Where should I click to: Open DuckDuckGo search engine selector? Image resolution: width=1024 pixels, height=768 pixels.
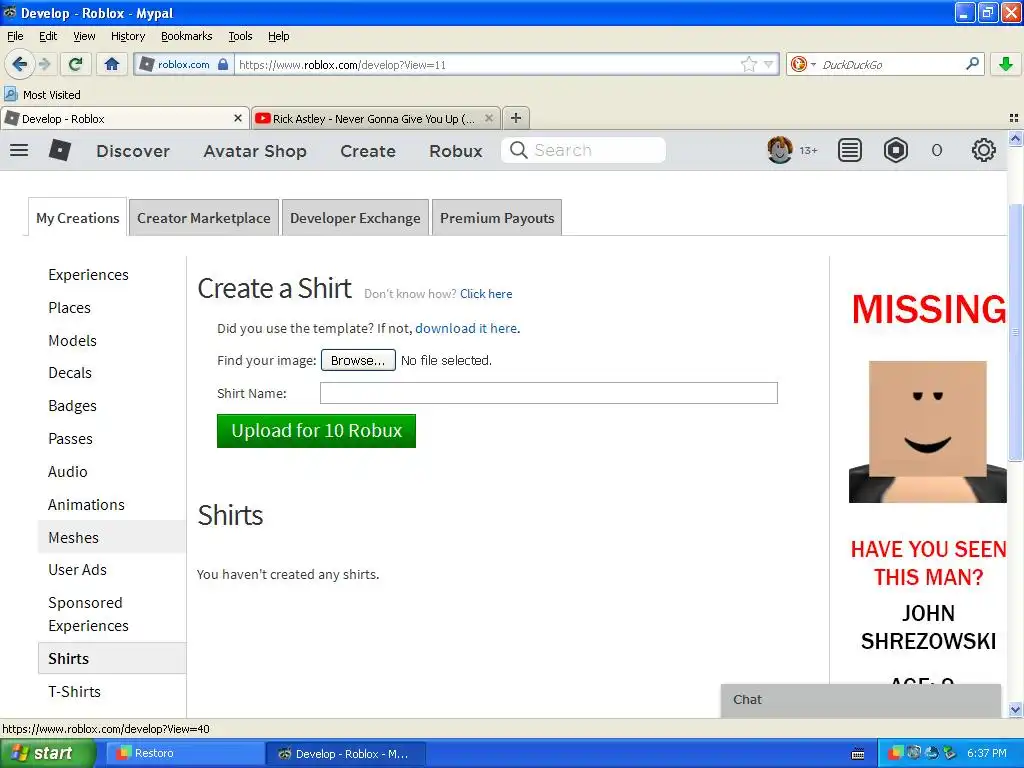tap(803, 64)
